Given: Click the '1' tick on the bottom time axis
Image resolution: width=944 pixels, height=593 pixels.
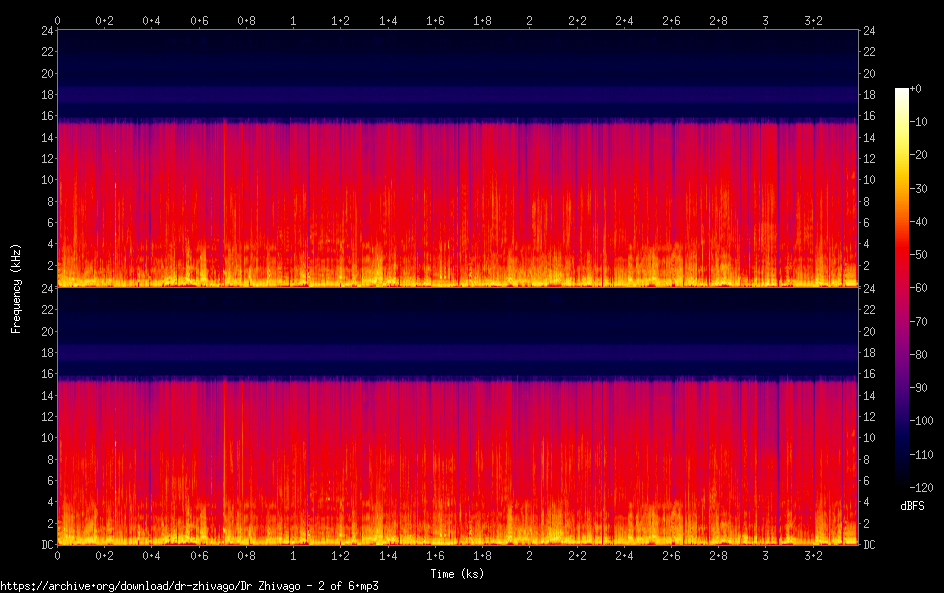Looking at the screenshot, I should coord(293,555).
